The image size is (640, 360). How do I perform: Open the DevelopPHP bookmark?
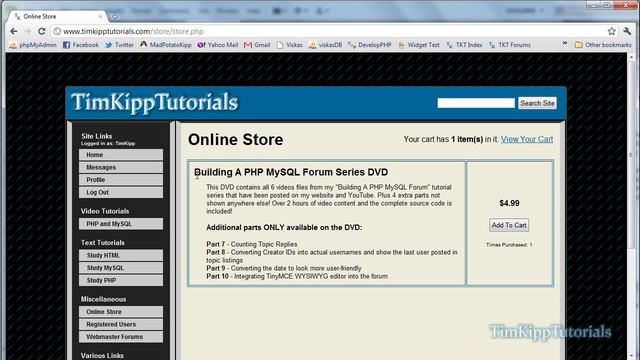369,45
